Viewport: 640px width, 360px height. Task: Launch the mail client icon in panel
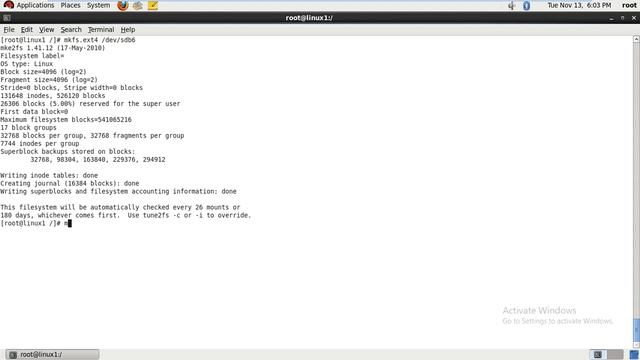coord(138,6)
